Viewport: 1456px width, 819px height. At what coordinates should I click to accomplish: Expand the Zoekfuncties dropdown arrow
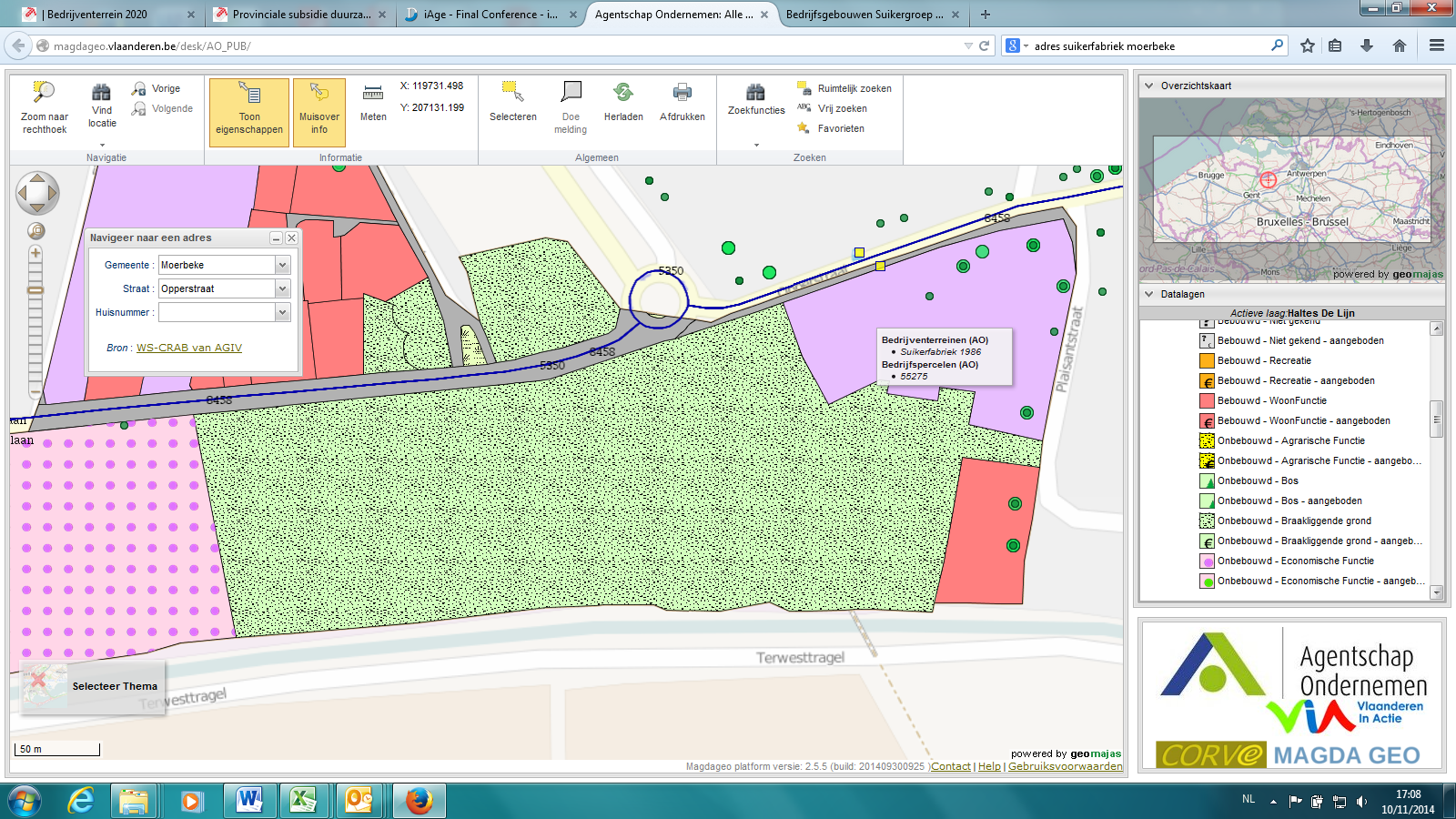[756, 145]
